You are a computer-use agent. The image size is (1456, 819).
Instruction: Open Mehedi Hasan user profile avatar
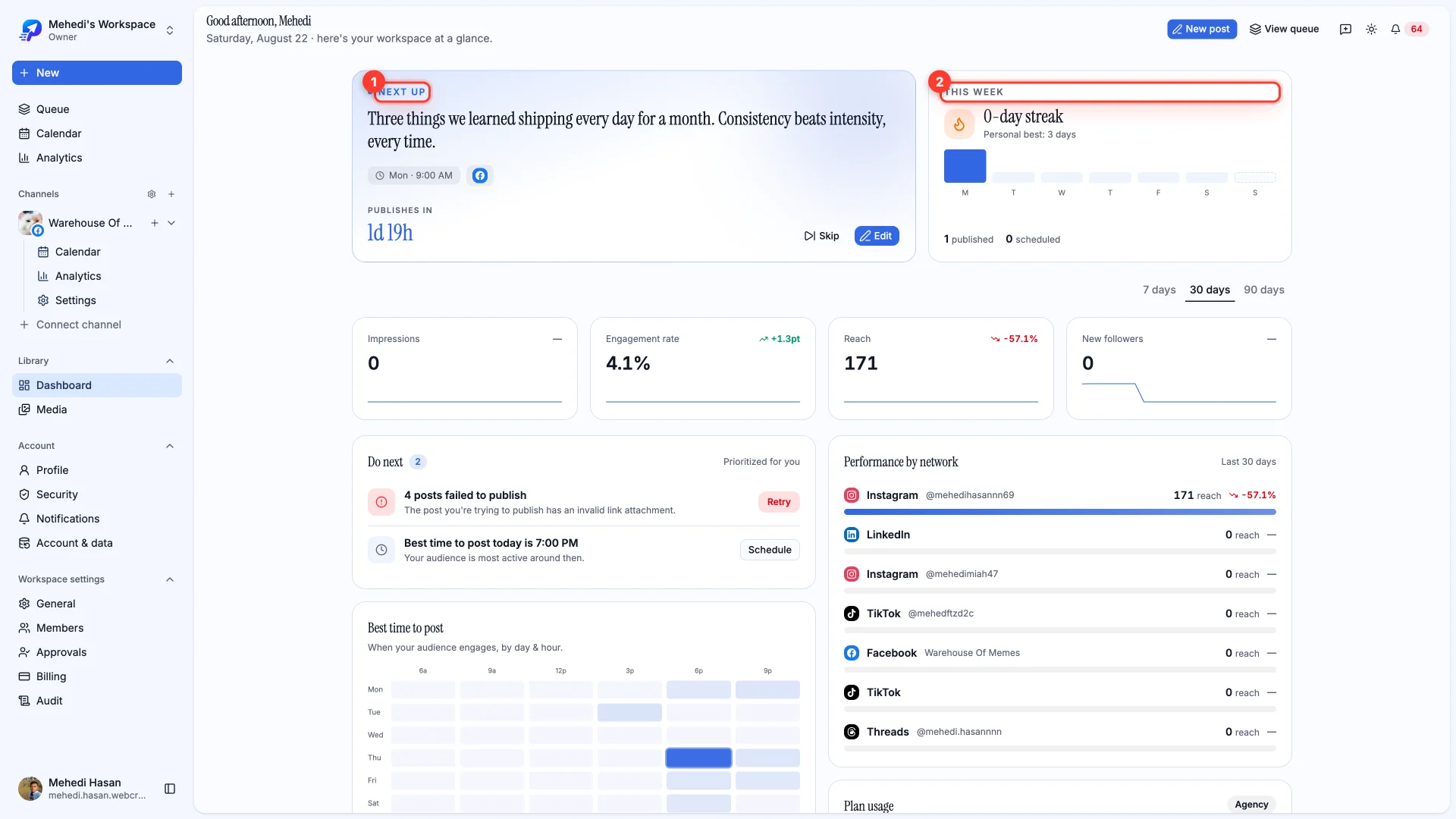(30, 789)
